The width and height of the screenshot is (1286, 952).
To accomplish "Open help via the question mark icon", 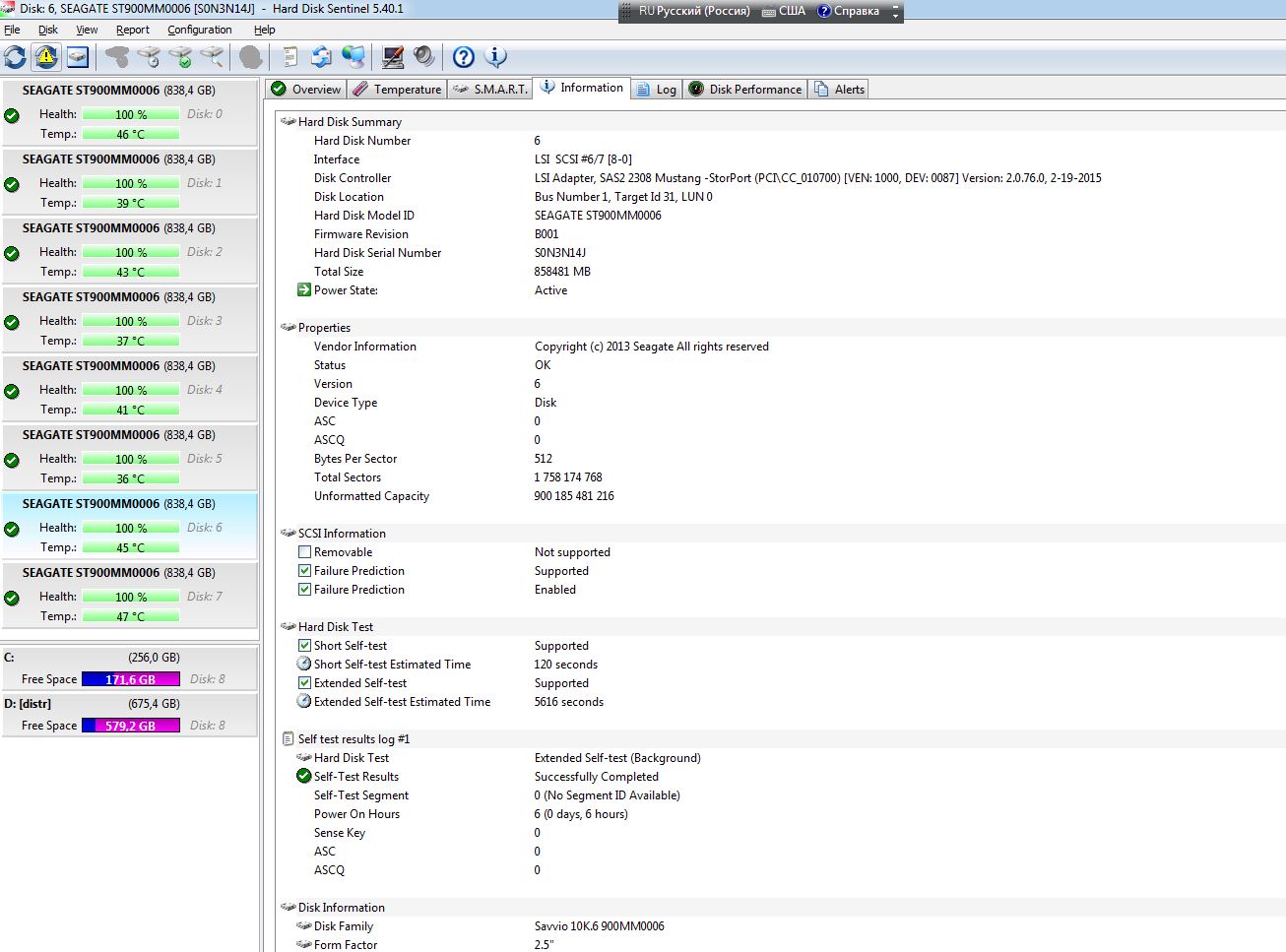I will click(x=463, y=57).
